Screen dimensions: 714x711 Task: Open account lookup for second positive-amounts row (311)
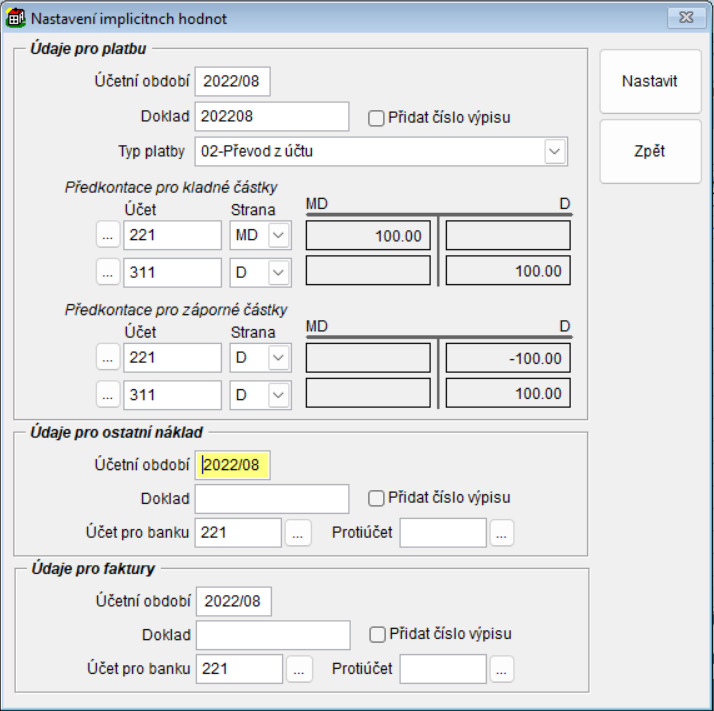[108, 272]
